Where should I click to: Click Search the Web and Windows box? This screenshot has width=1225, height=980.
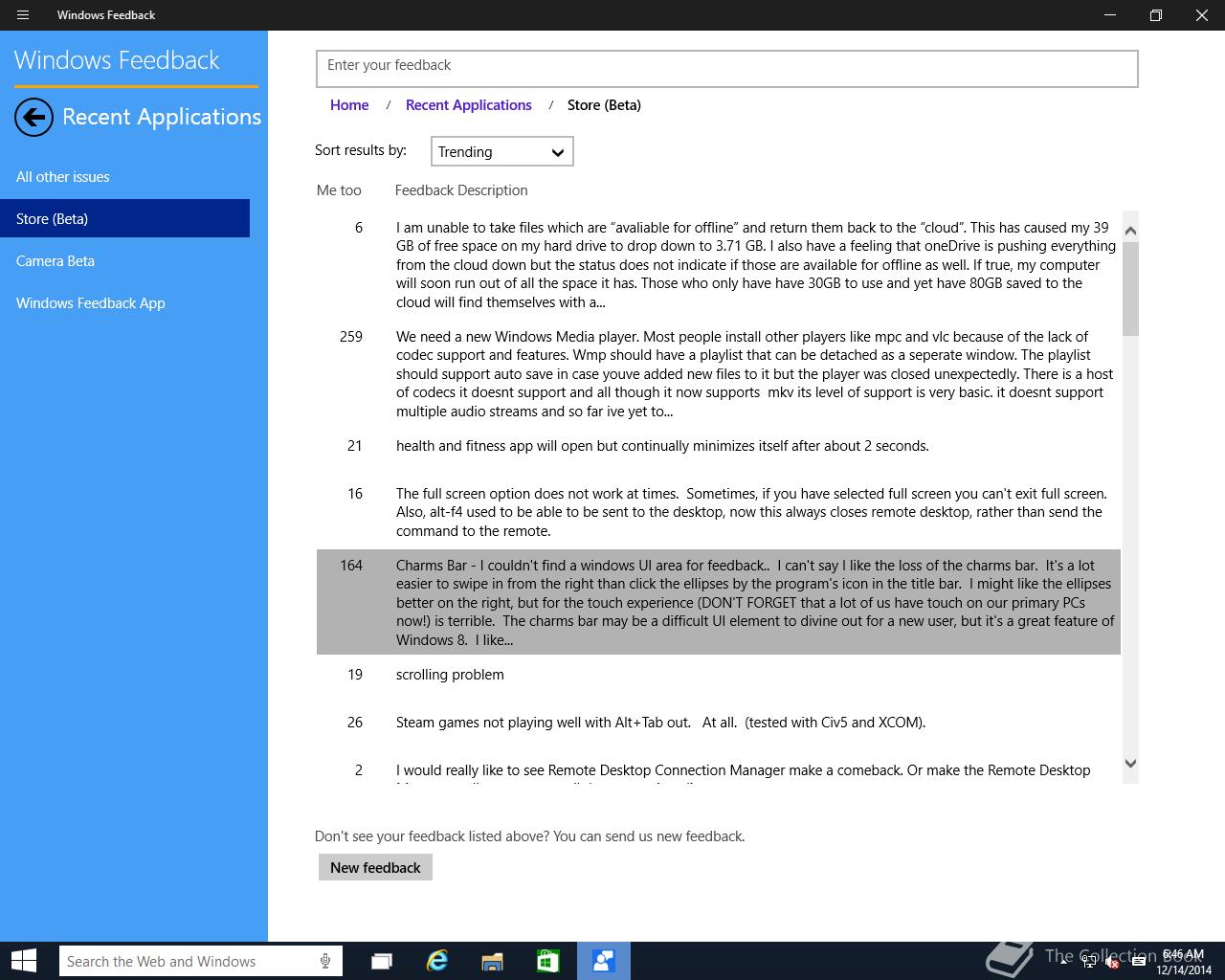coord(200,961)
